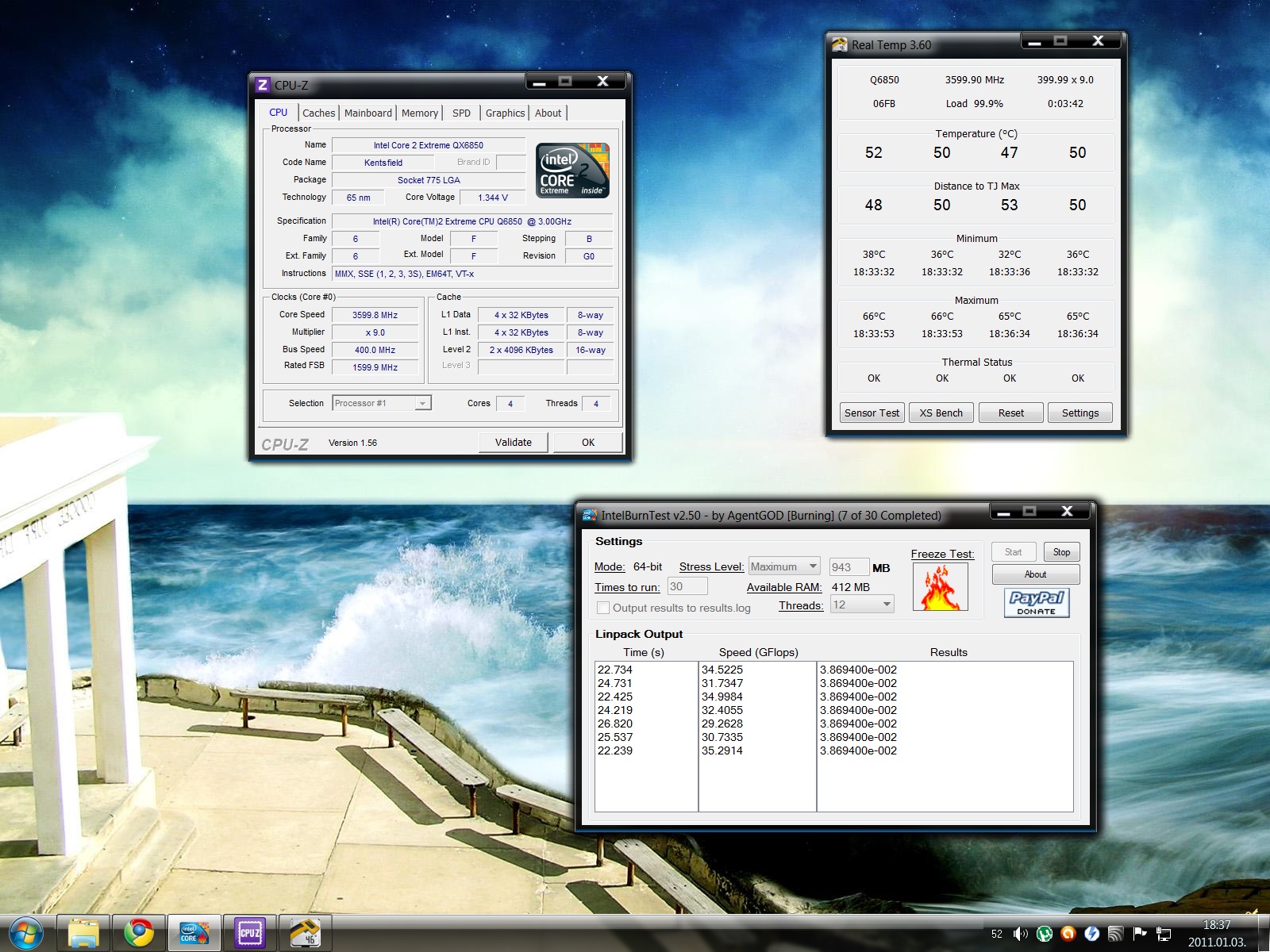
Task: Open the Action Center flag icon
Action: [x=1140, y=935]
